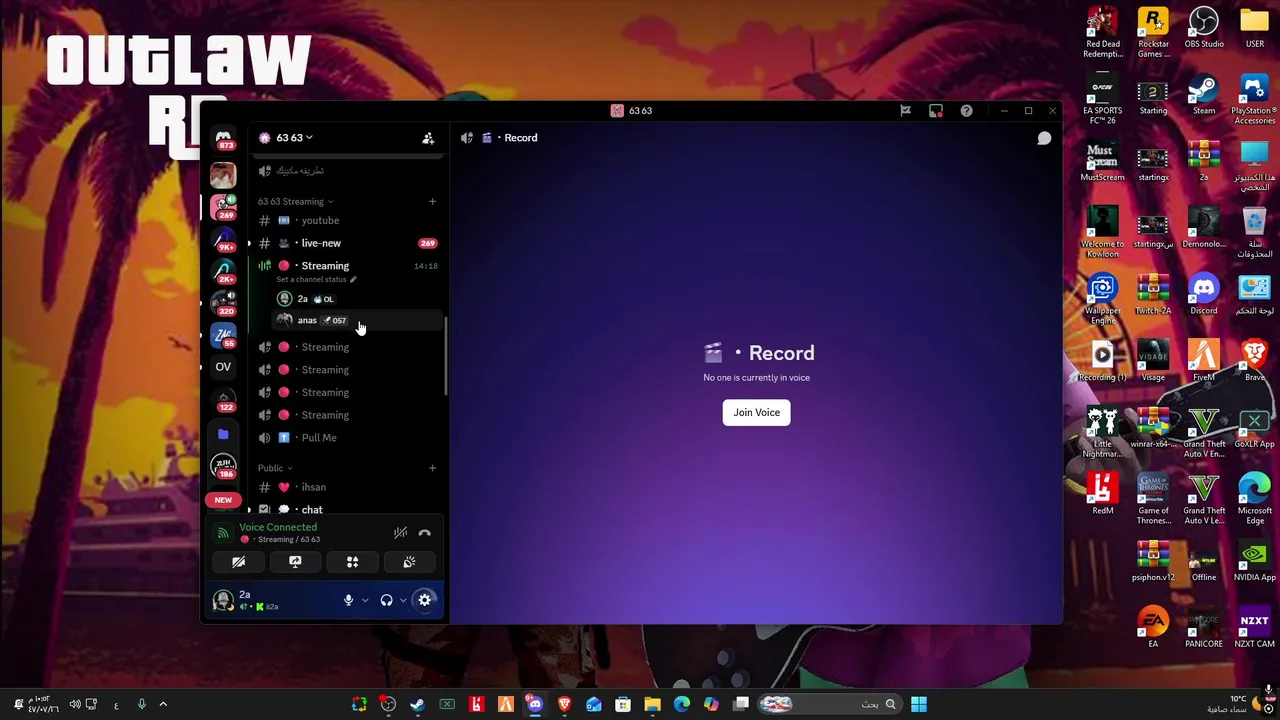Deafen with the headphones icon
This screenshot has width=1280, height=720.
pyautogui.click(x=386, y=600)
